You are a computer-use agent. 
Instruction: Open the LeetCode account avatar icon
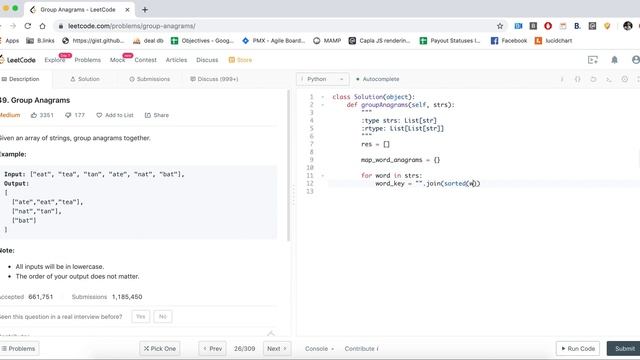(x=636, y=60)
